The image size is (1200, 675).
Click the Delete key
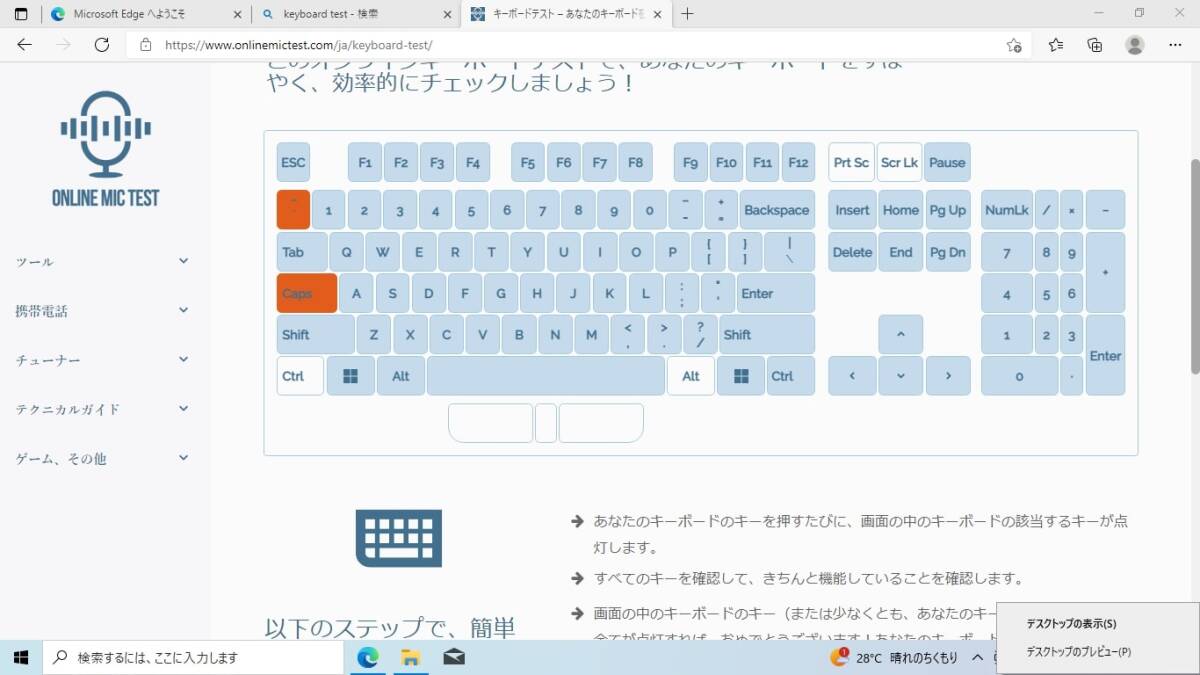tap(852, 252)
